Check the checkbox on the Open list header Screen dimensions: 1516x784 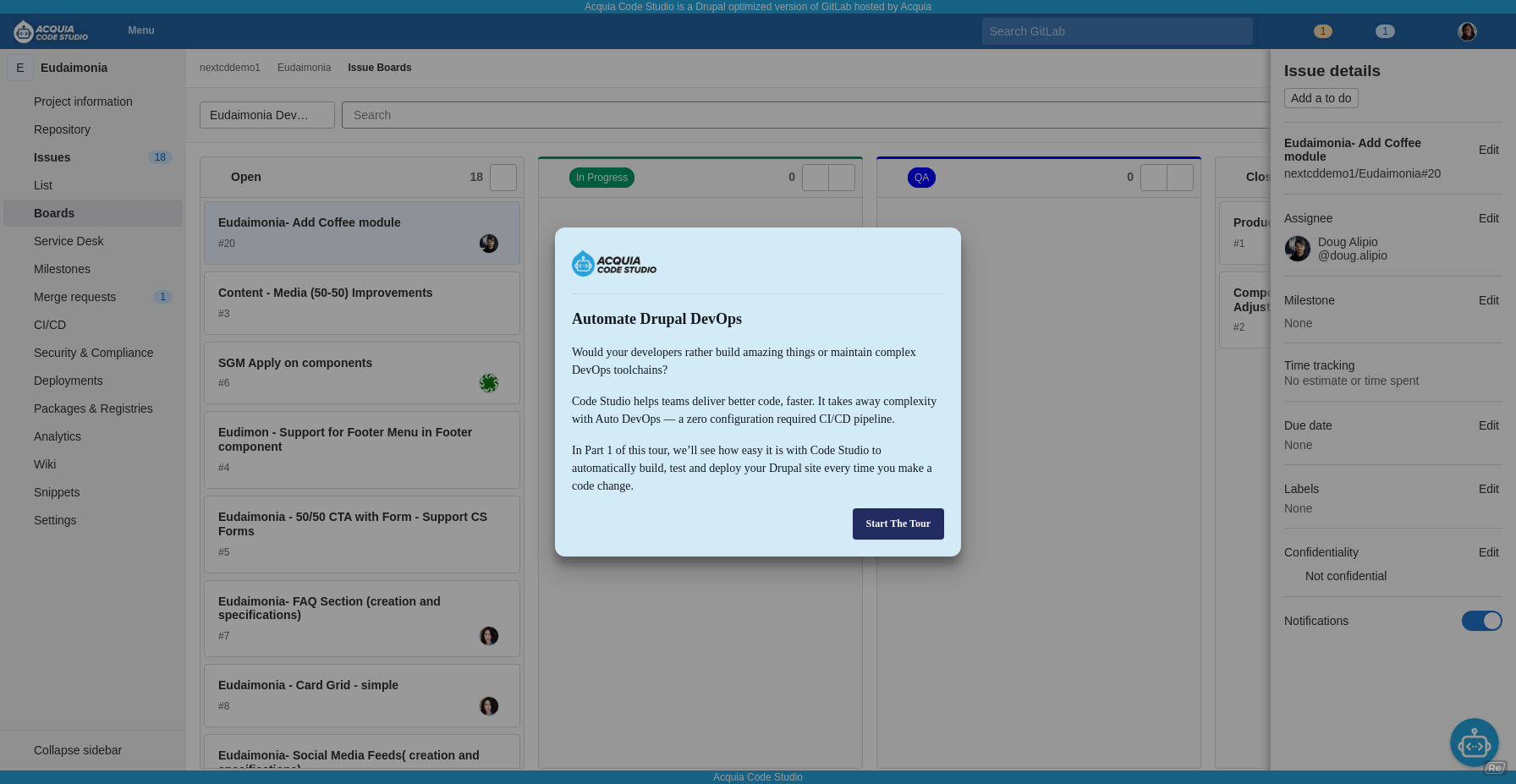click(x=503, y=178)
